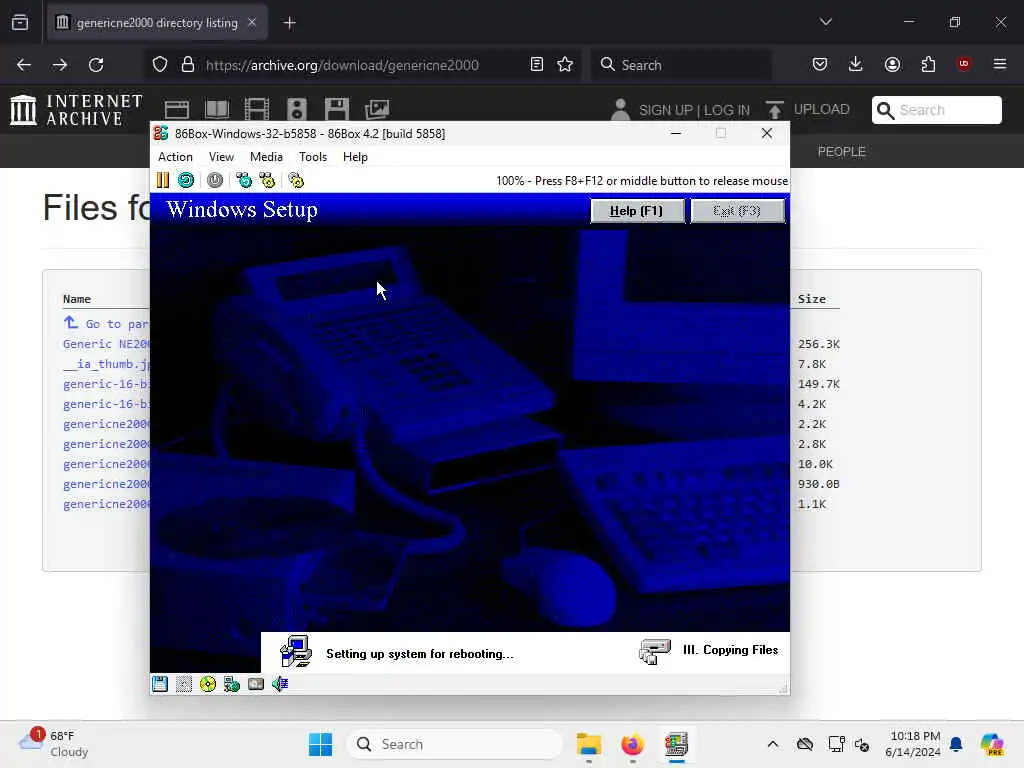
Task: Click network status icon in 86Box status bar
Action: click(x=232, y=684)
